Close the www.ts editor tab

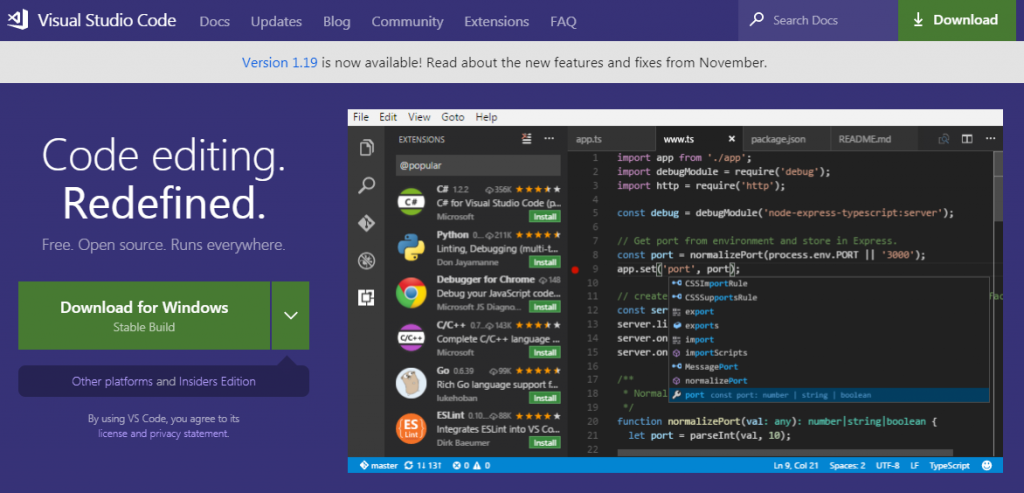pos(731,139)
